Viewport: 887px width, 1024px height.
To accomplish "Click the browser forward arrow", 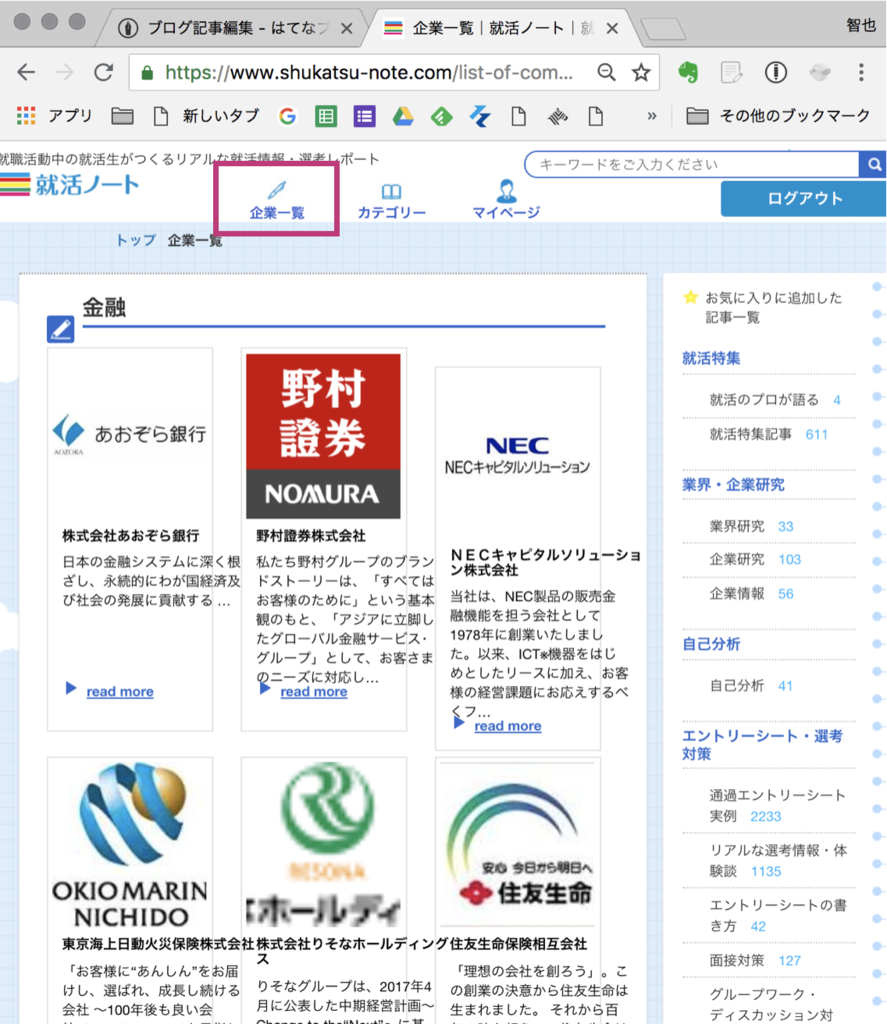I will pos(65,72).
